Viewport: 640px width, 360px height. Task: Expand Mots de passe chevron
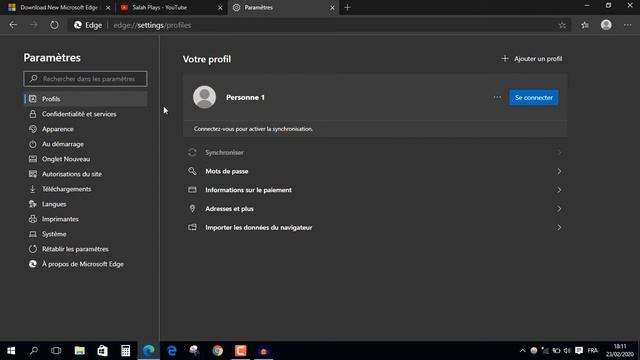click(x=559, y=171)
